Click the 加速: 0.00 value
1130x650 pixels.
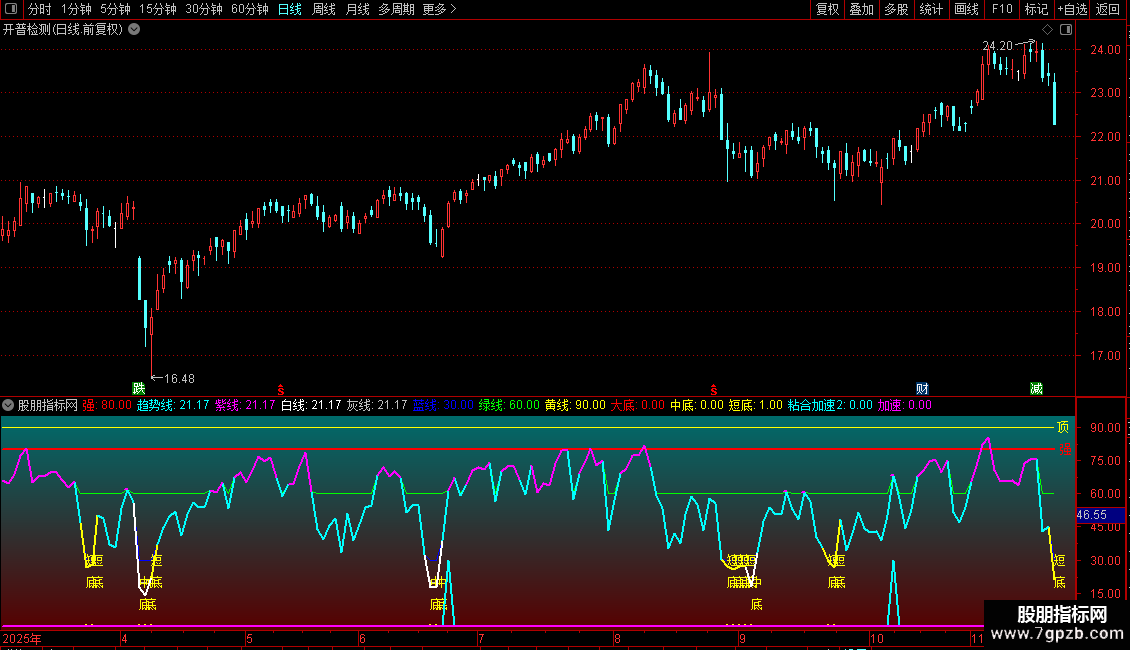point(904,405)
